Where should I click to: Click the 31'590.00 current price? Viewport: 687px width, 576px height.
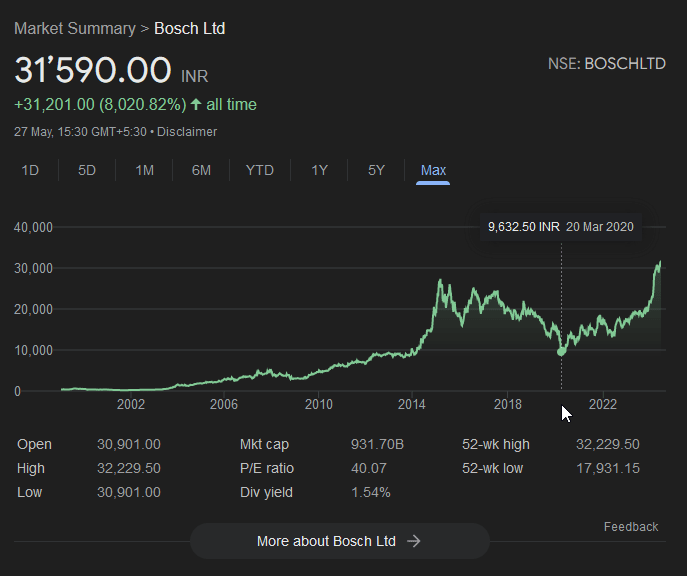coord(93,71)
